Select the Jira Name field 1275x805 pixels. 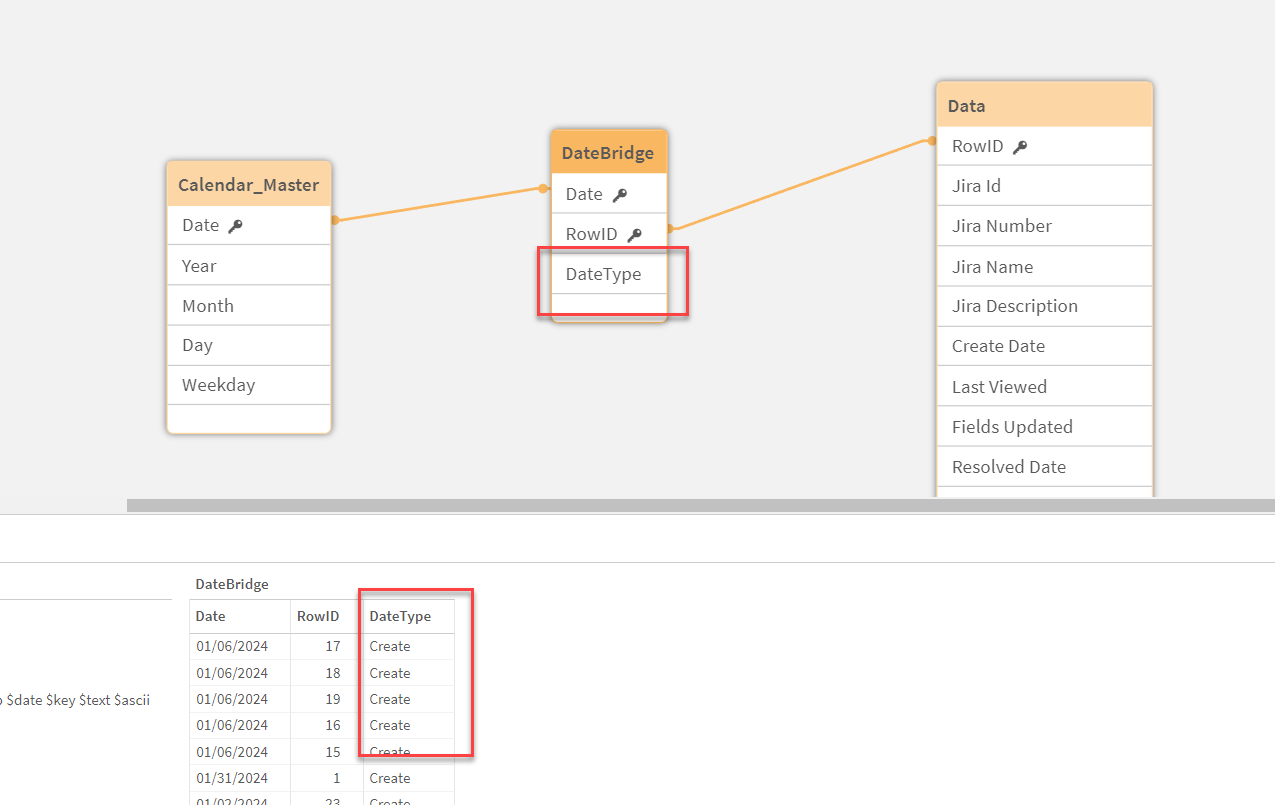1044,267
